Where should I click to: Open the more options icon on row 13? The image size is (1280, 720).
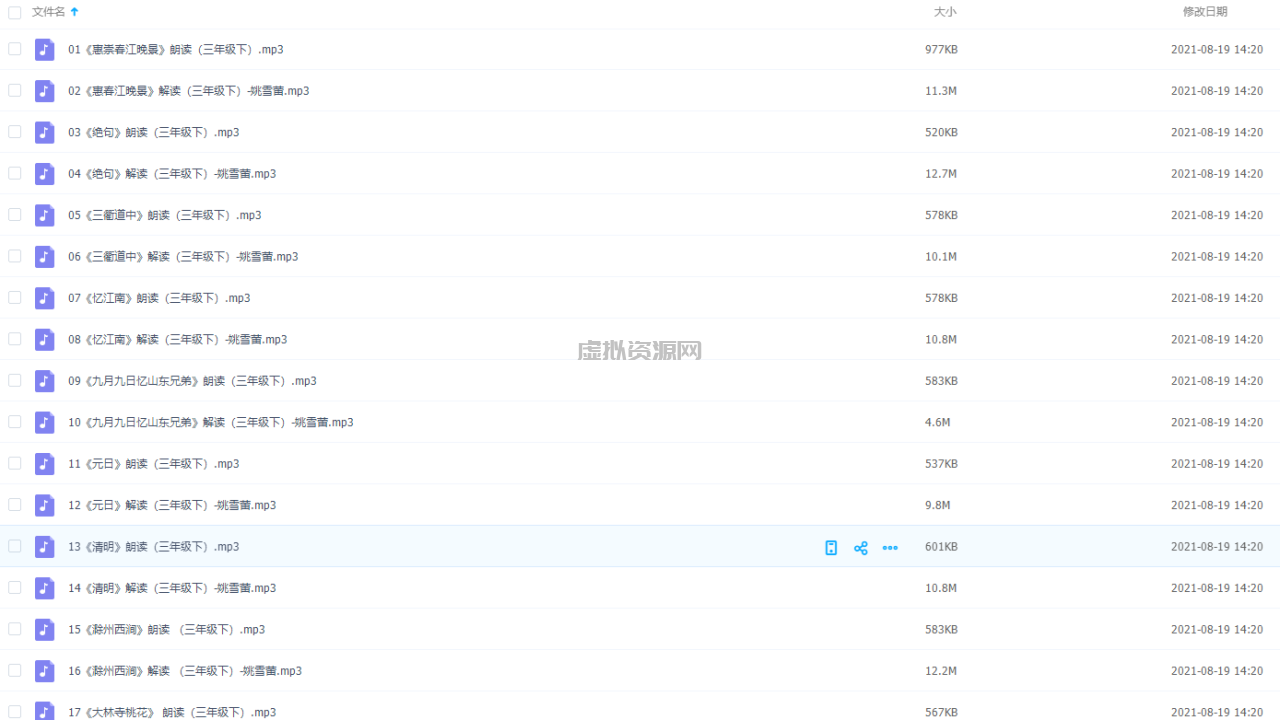click(890, 547)
